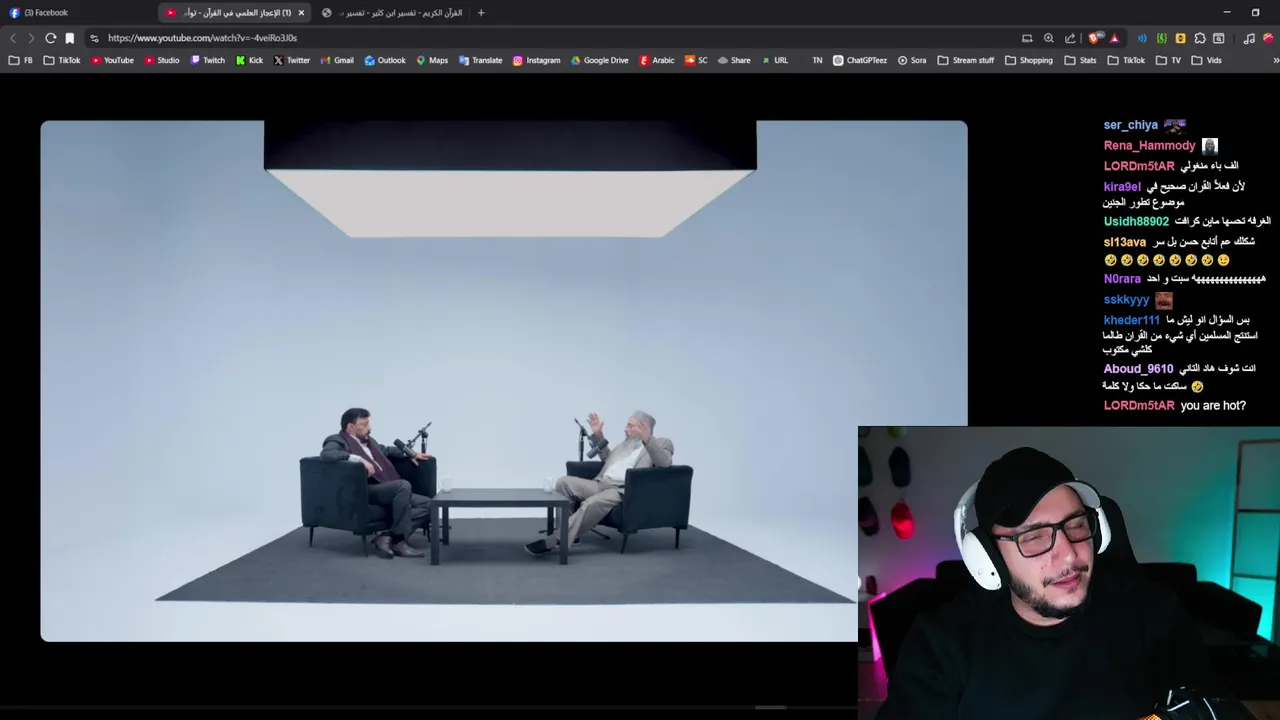Close the active YouTube tab
Image resolution: width=1280 pixels, height=720 pixels.
tap(301, 13)
